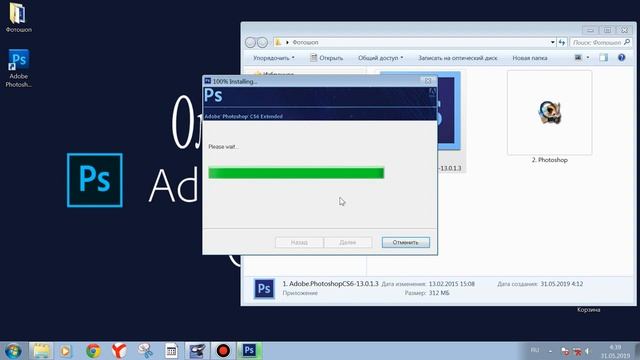The image size is (640, 360).
Task: Maximize the Explorer window
Action: point(607,30)
